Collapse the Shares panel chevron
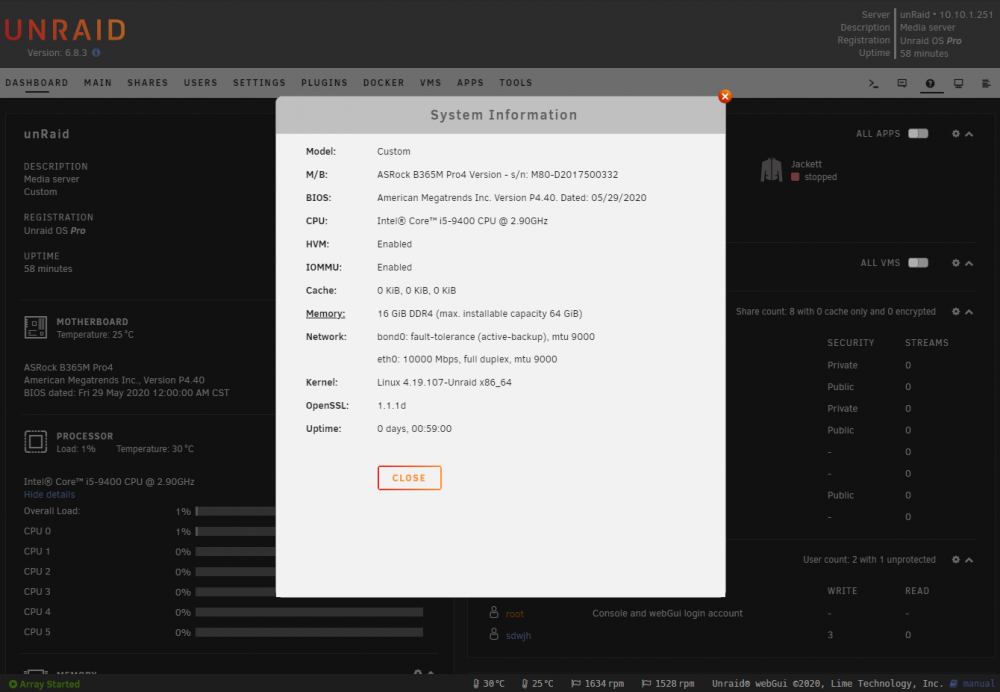 (969, 312)
